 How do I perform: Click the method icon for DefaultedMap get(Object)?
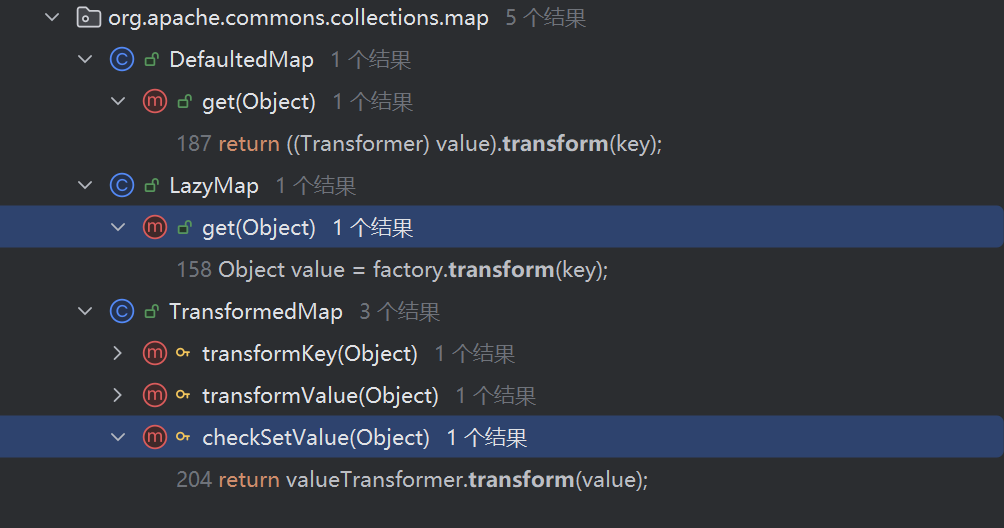click(155, 101)
